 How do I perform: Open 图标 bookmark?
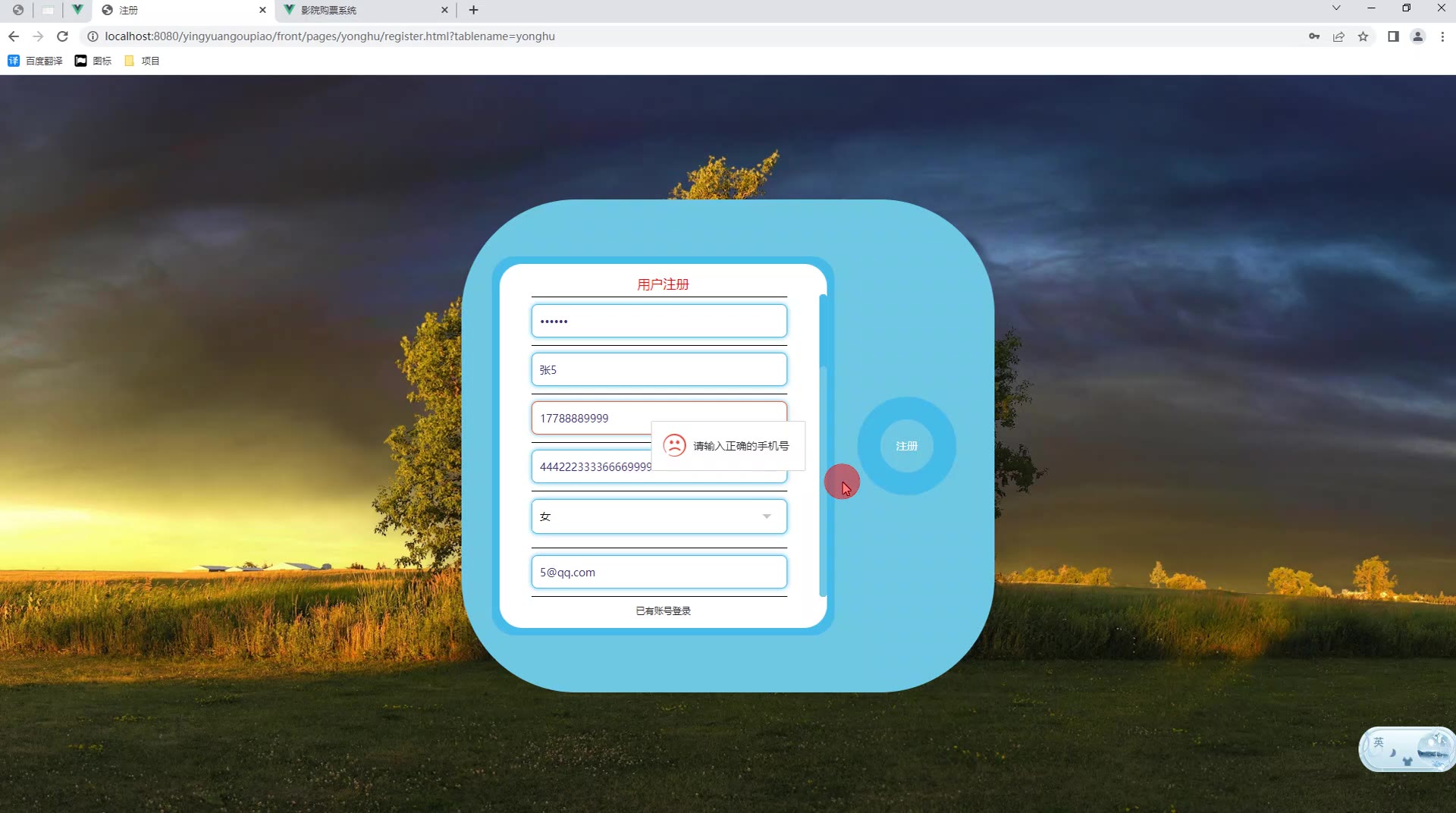(x=93, y=61)
